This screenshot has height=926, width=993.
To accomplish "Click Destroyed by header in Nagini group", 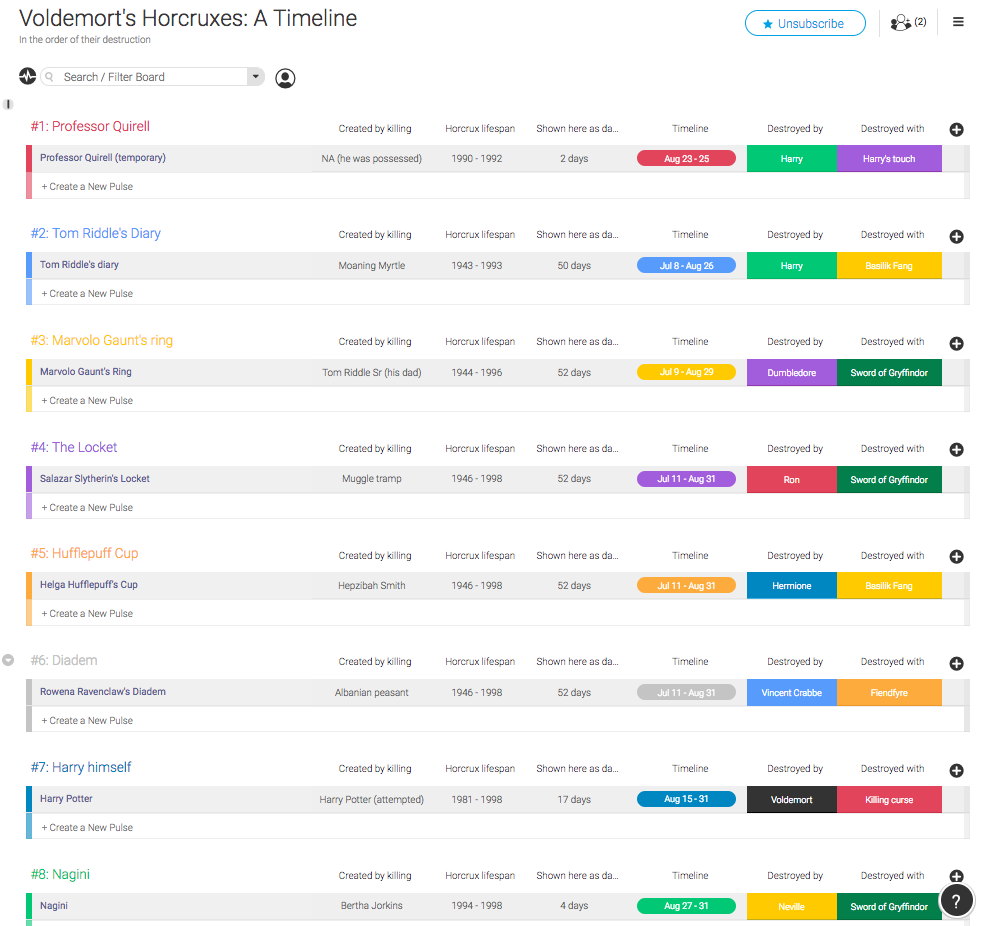I will (x=795, y=876).
